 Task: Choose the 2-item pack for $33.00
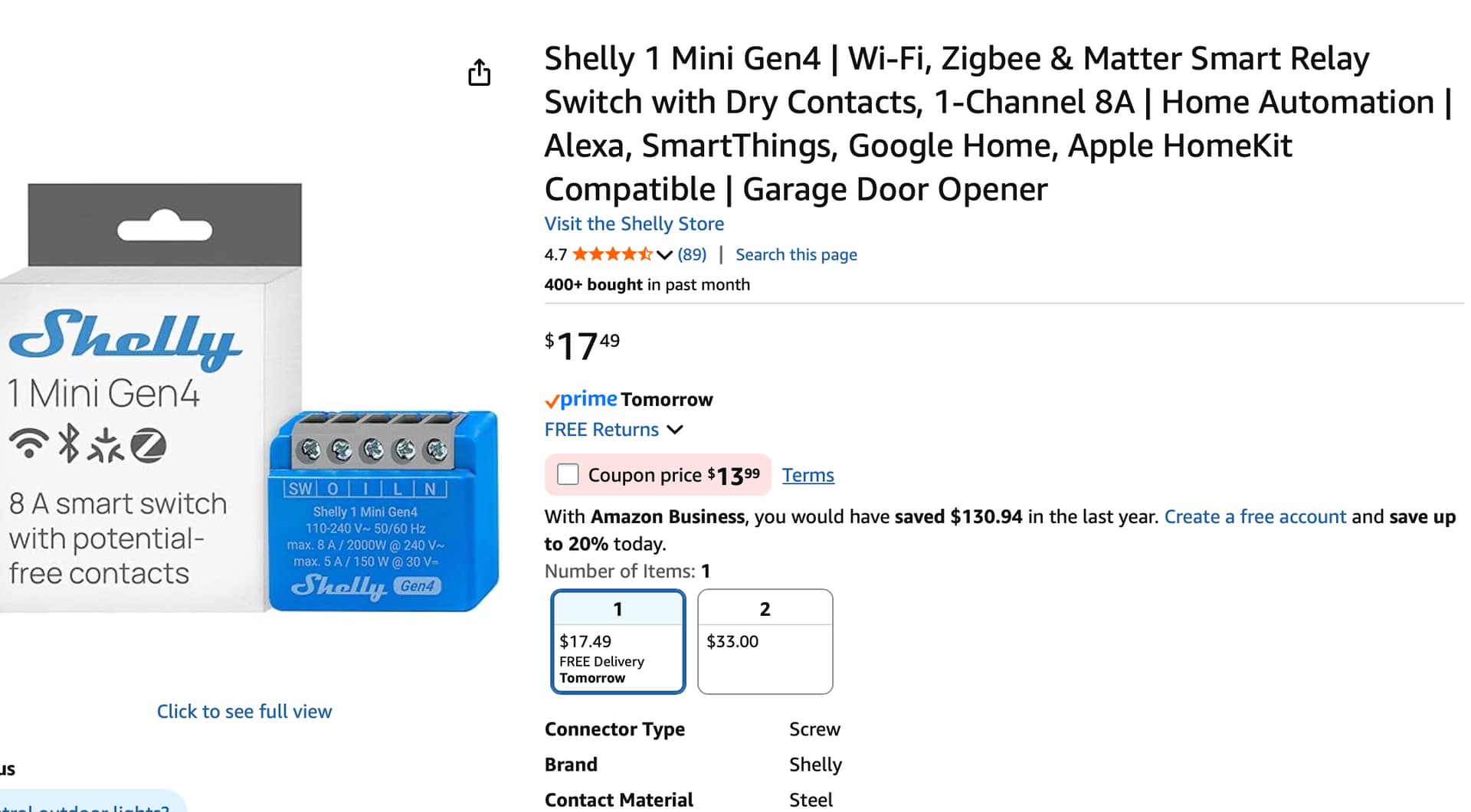coord(765,642)
